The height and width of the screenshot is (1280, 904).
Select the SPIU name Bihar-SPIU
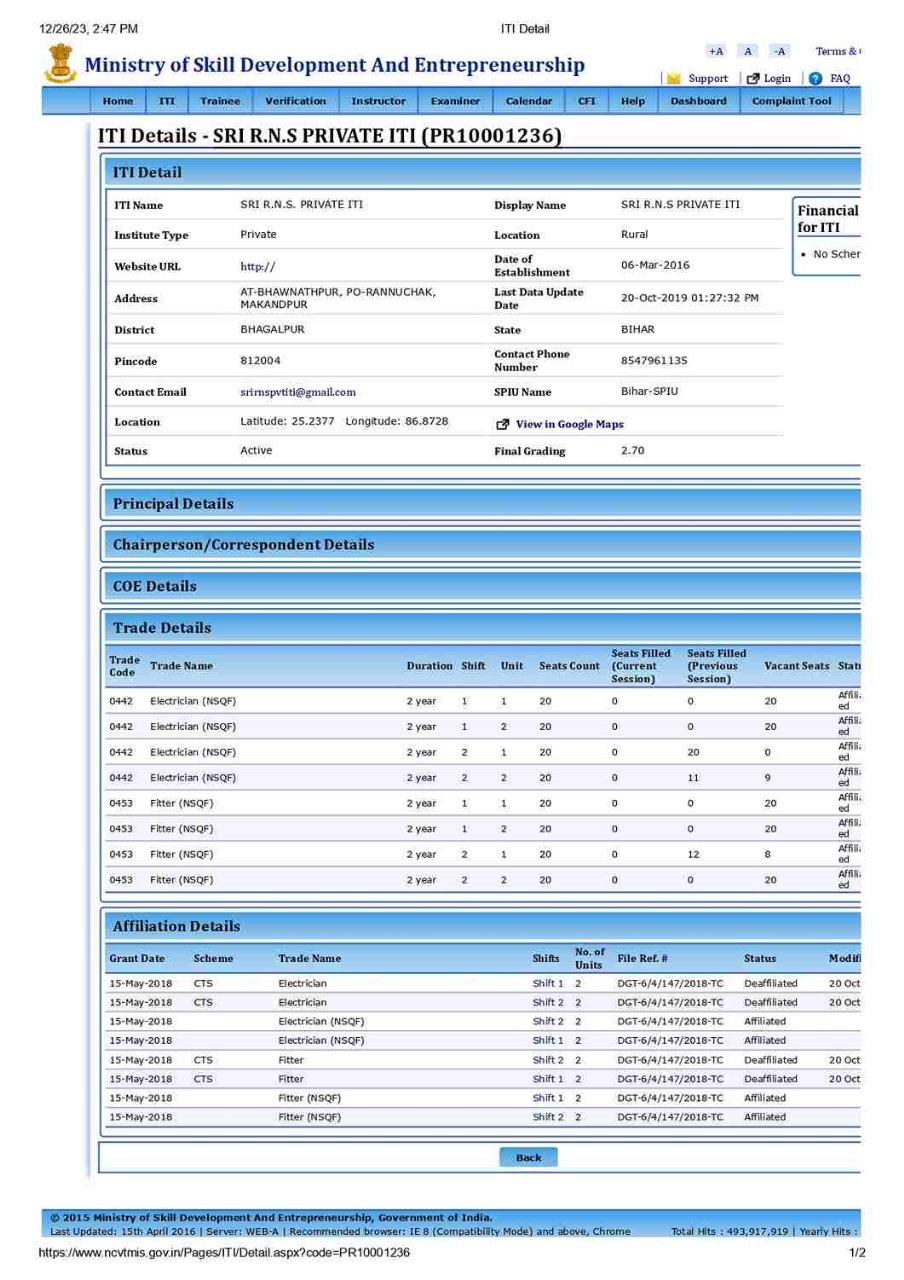click(x=649, y=391)
